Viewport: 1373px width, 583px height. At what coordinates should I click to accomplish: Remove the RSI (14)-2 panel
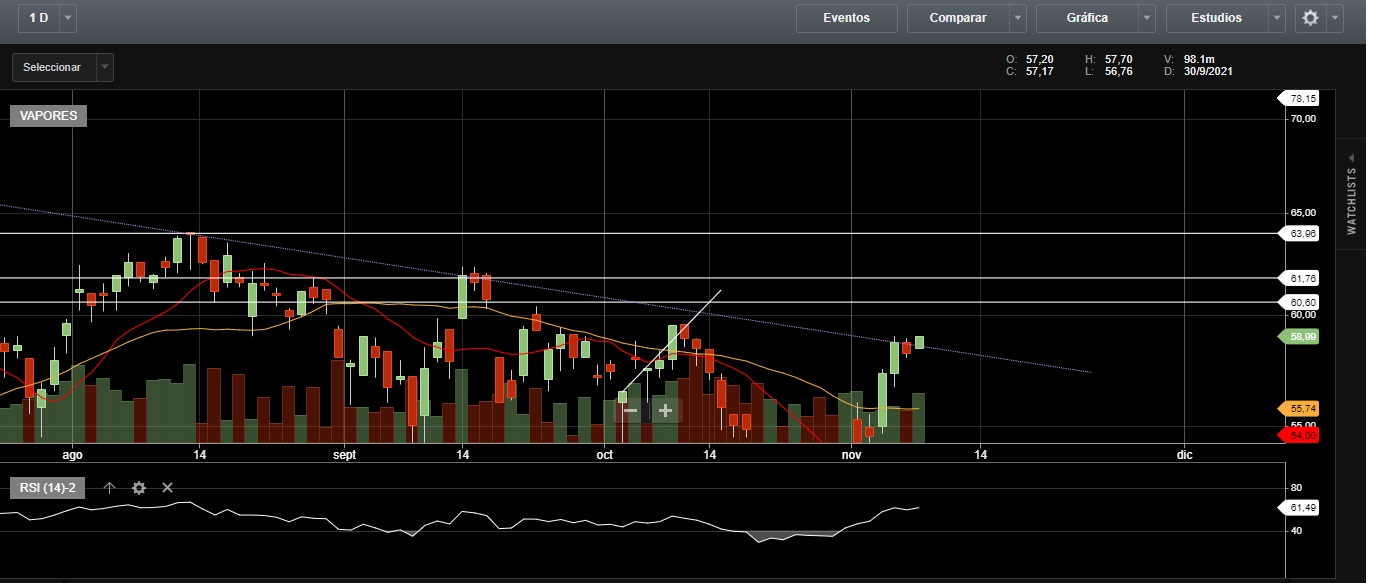(x=167, y=488)
